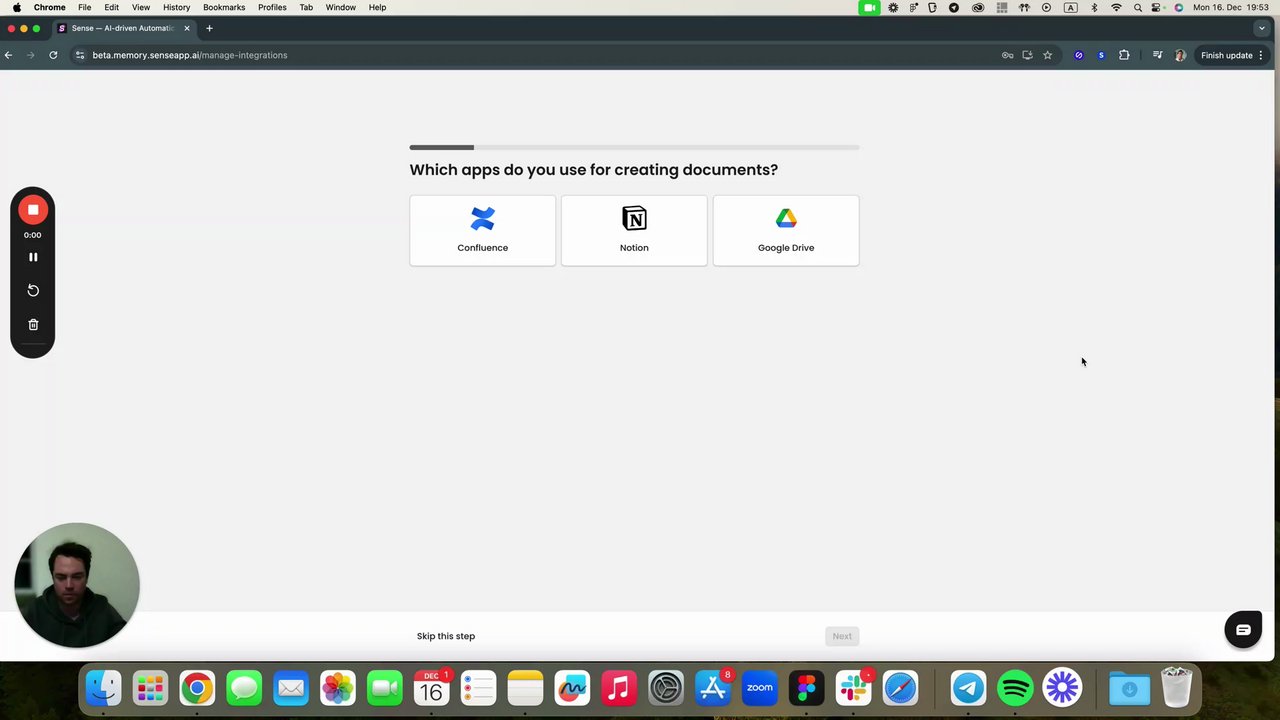Reload the page in Chrome
The width and height of the screenshot is (1280, 720).
coord(53,55)
